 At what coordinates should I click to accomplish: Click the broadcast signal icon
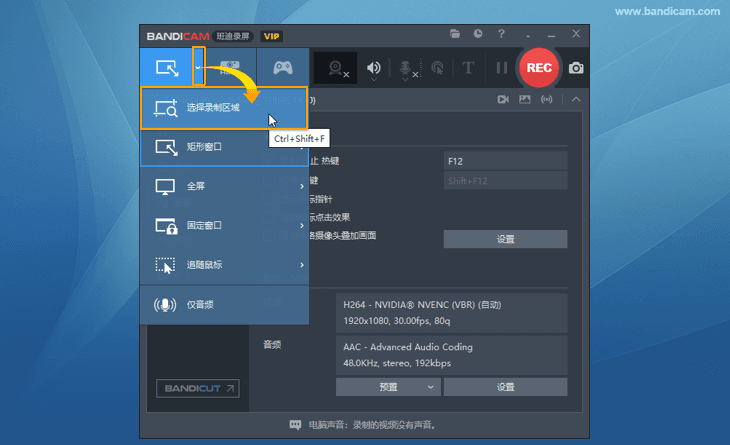547,99
